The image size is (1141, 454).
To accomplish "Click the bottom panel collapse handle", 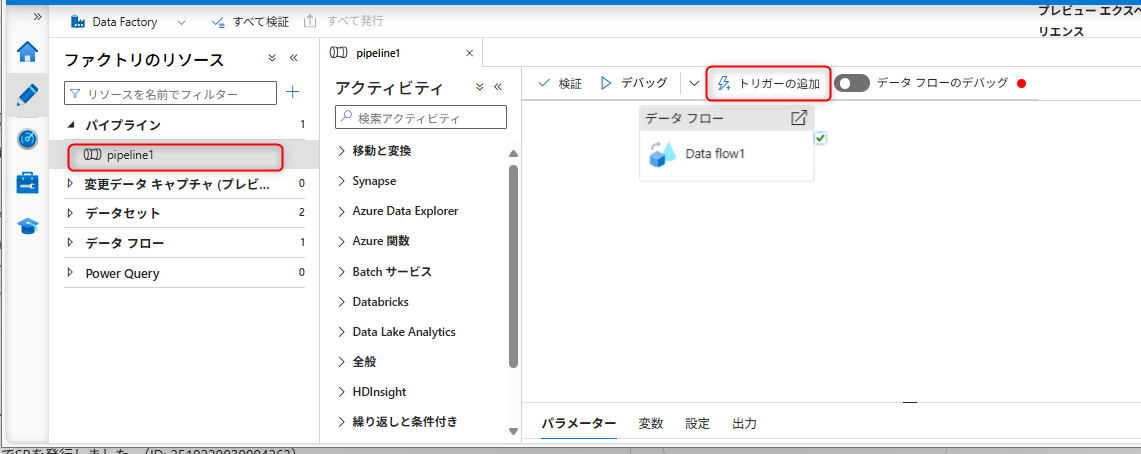I will [910, 402].
